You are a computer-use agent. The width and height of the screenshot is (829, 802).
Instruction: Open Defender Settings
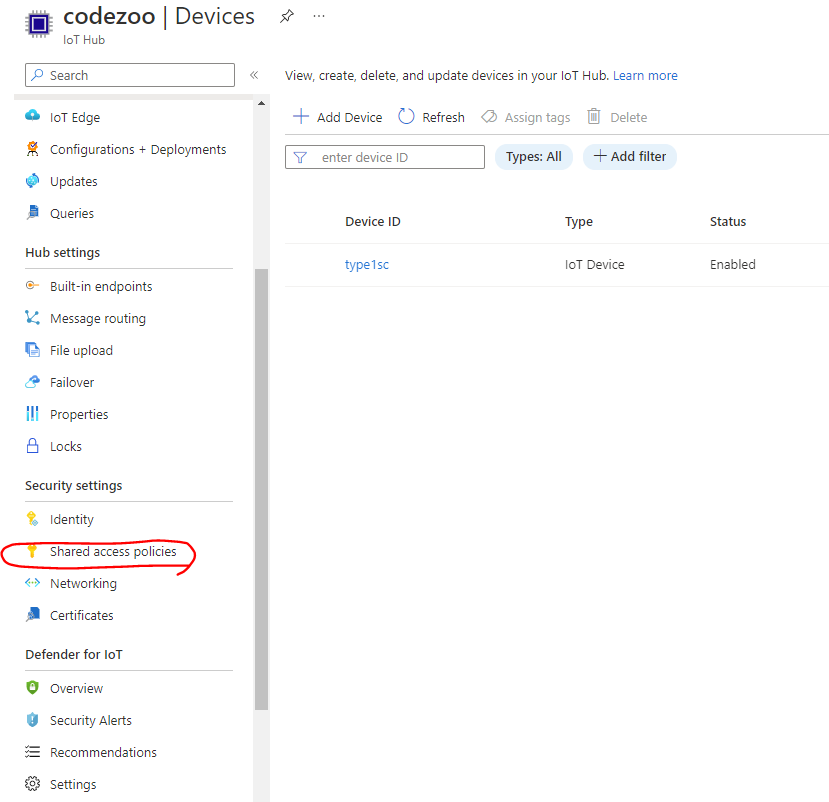73,785
